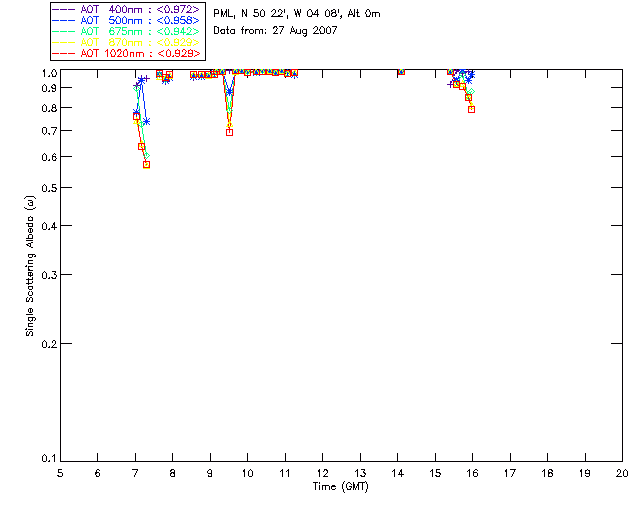Click the 0.4 y-axis tick label
Screen dimensions: 640x512
[x=49, y=226]
